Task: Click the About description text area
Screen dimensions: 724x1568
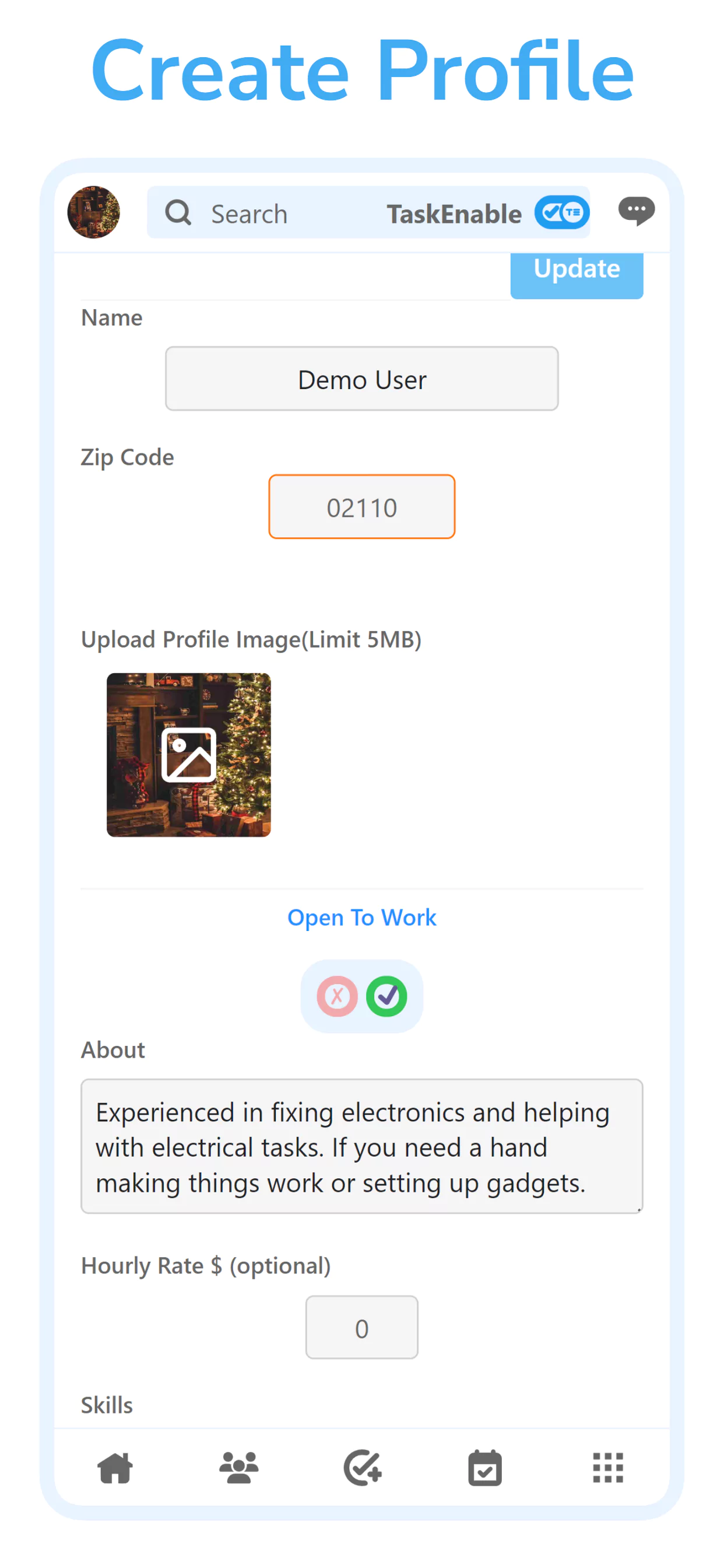Action: 361,1146
